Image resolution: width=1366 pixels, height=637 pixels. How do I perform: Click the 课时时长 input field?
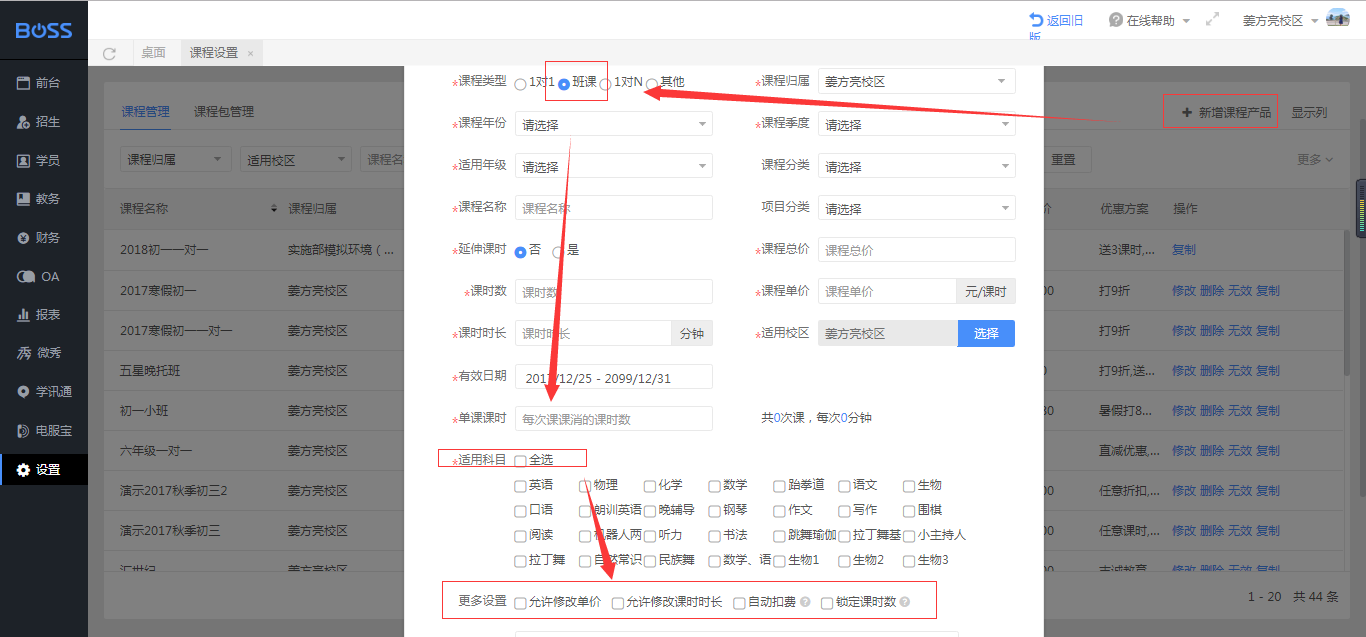593,333
